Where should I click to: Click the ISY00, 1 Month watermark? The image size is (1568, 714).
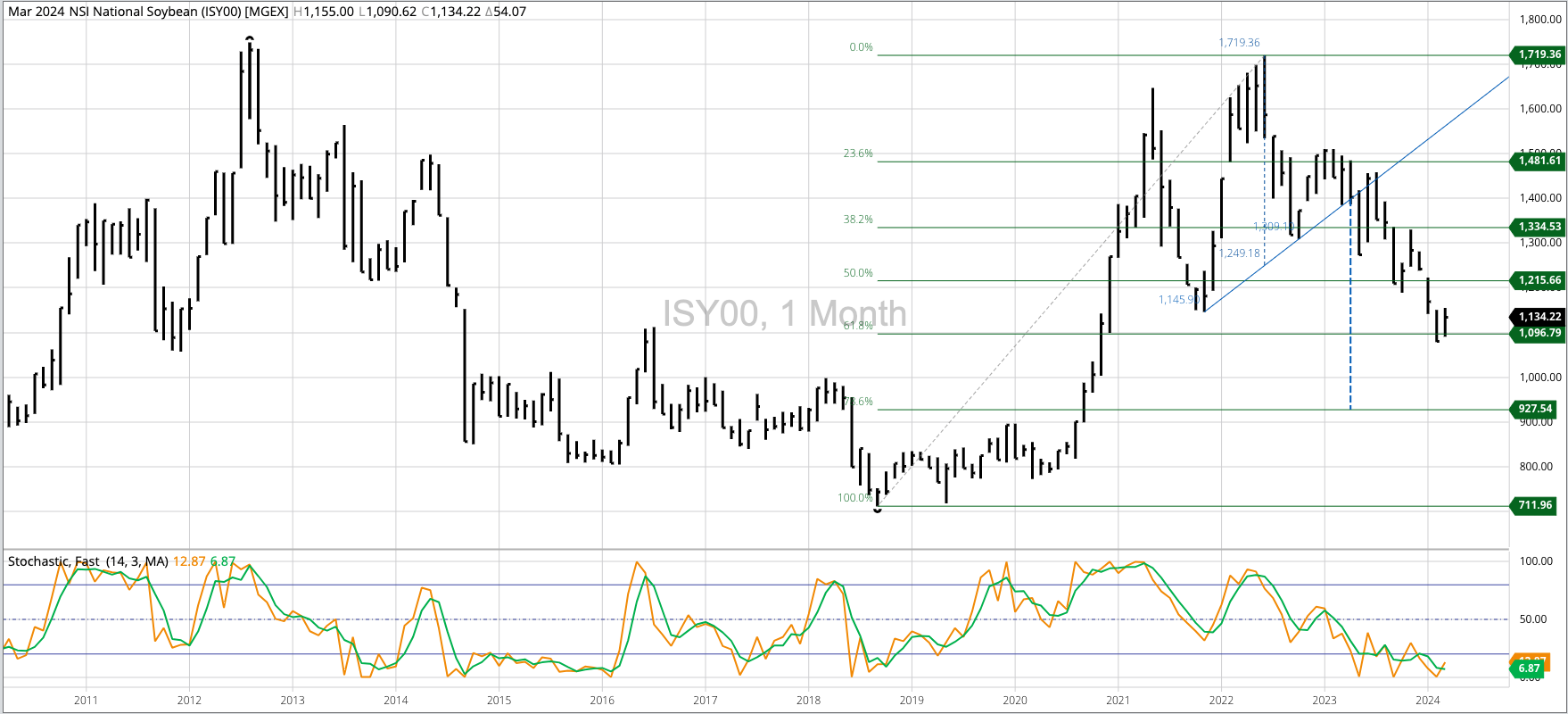(784, 314)
